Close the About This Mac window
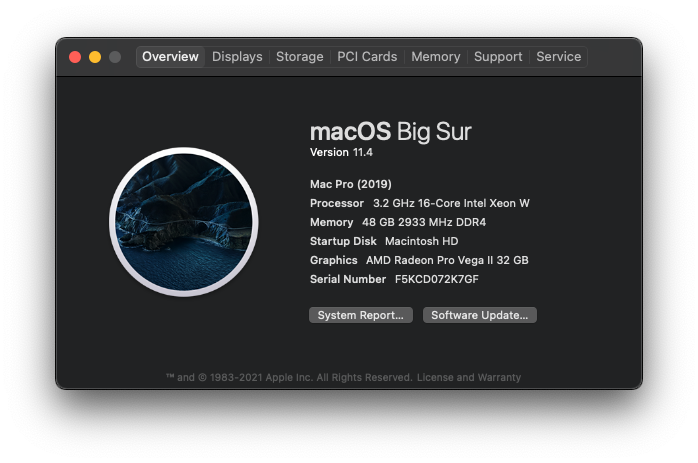Screen dimensions: 698x463 (x=75, y=57)
